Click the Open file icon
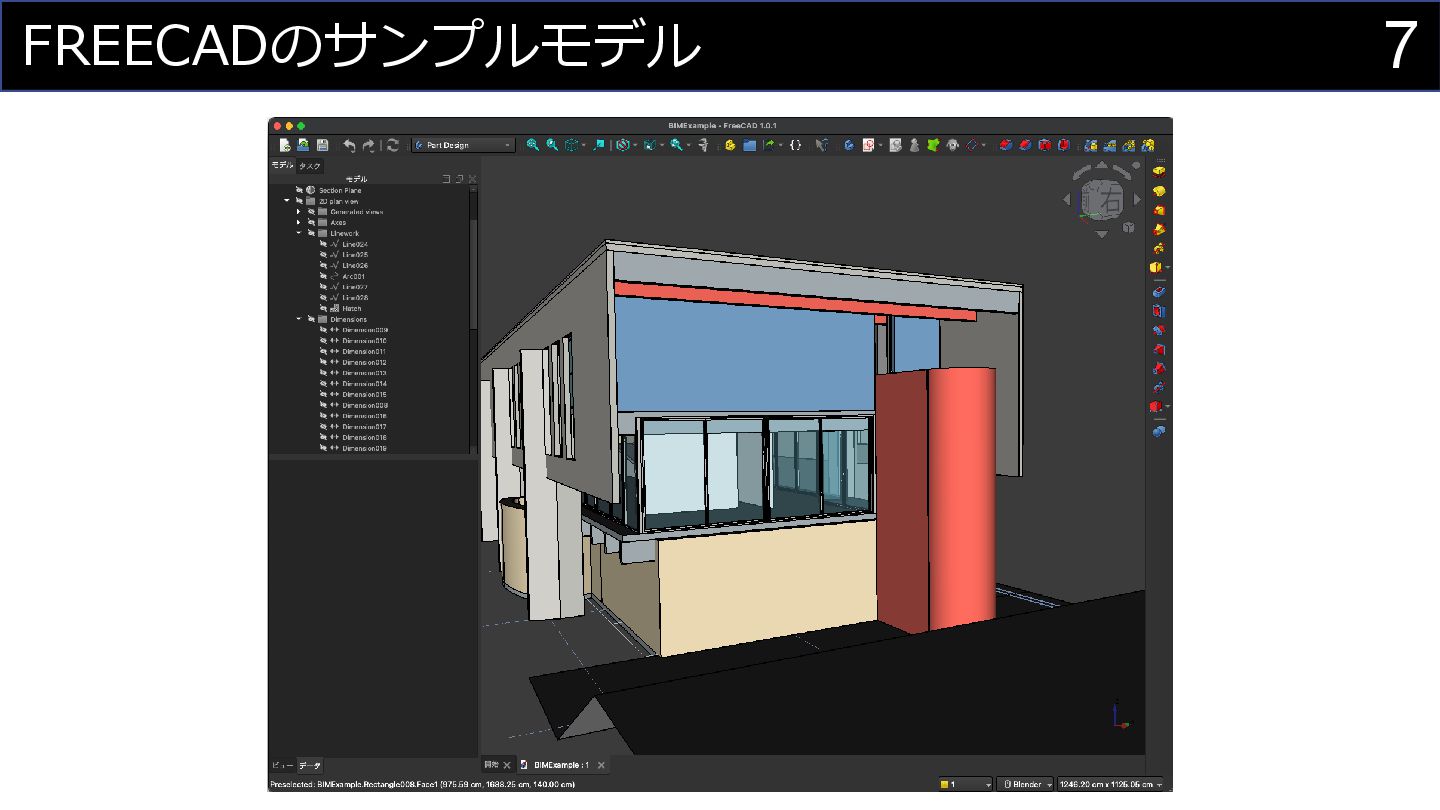Image resolution: width=1440 pixels, height=810 pixels. (303, 145)
